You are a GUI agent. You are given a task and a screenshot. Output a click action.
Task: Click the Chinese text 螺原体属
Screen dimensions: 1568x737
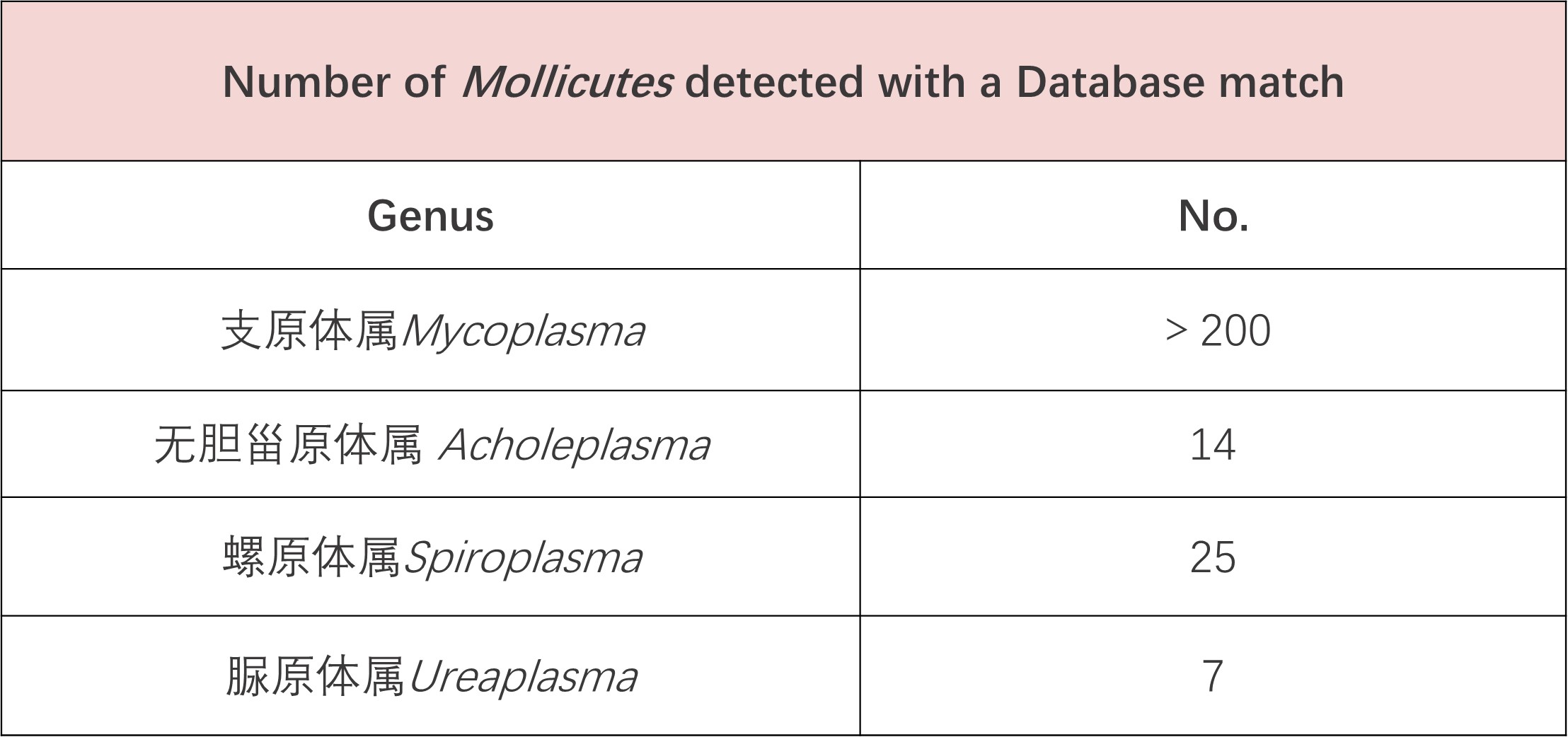pyautogui.click(x=312, y=557)
